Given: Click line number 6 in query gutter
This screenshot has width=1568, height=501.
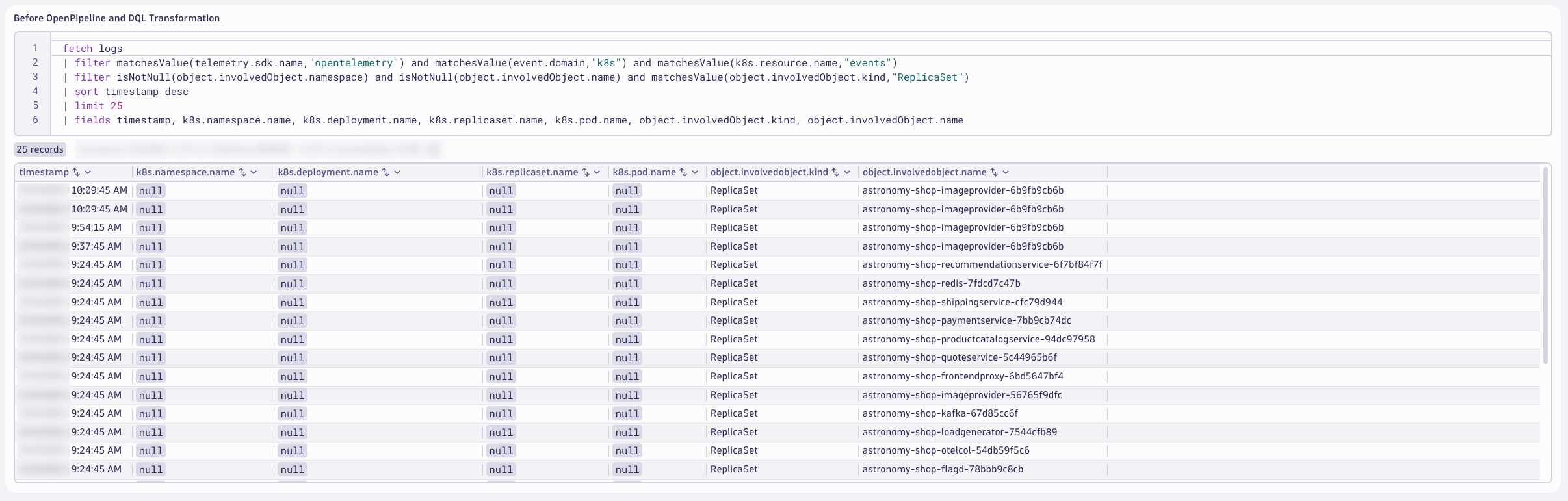Looking at the screenshot, I should 35,120.
